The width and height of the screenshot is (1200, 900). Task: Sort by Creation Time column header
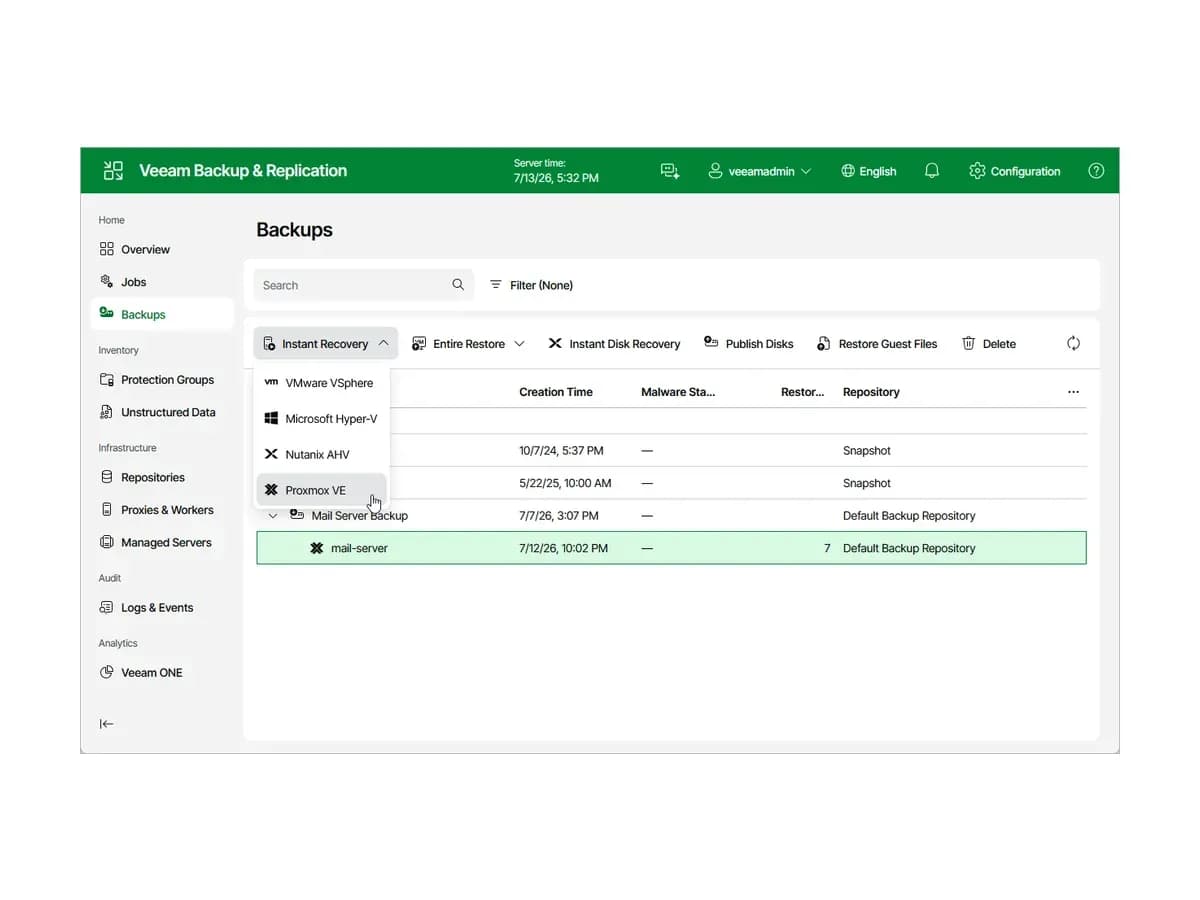click(x=556, y=392)
